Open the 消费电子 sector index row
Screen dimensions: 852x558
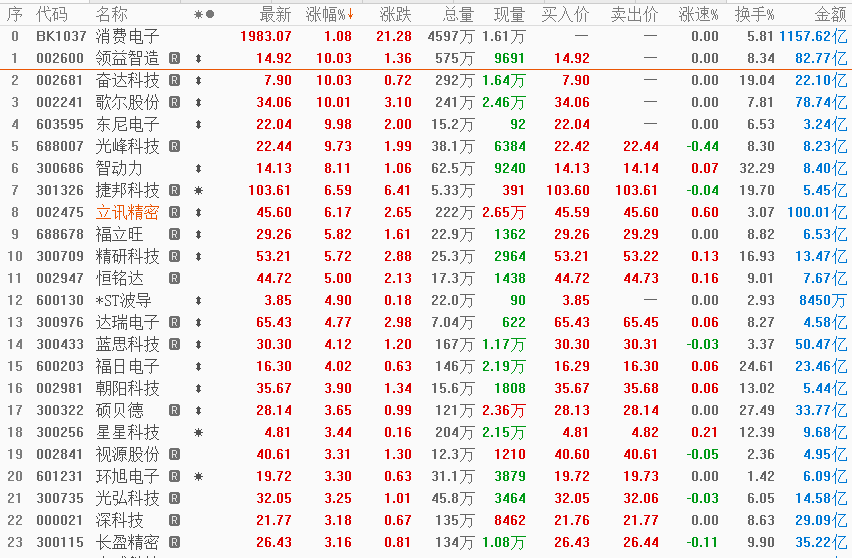point(127,37)
